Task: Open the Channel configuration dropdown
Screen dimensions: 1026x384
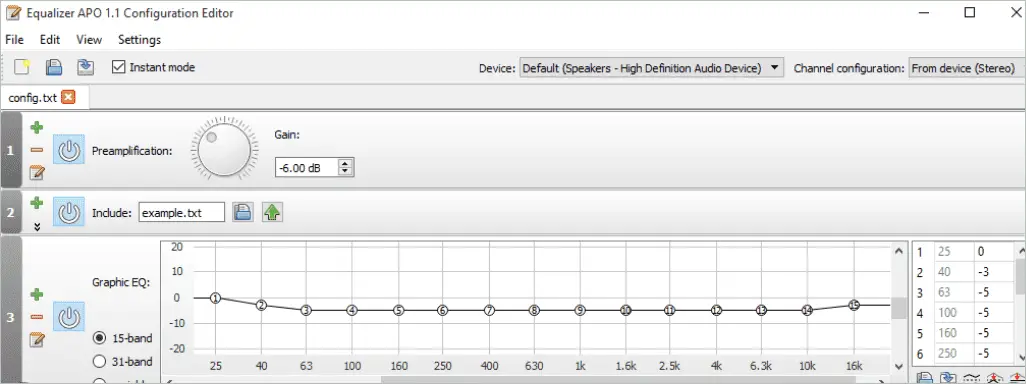Action: pos(966,68)
